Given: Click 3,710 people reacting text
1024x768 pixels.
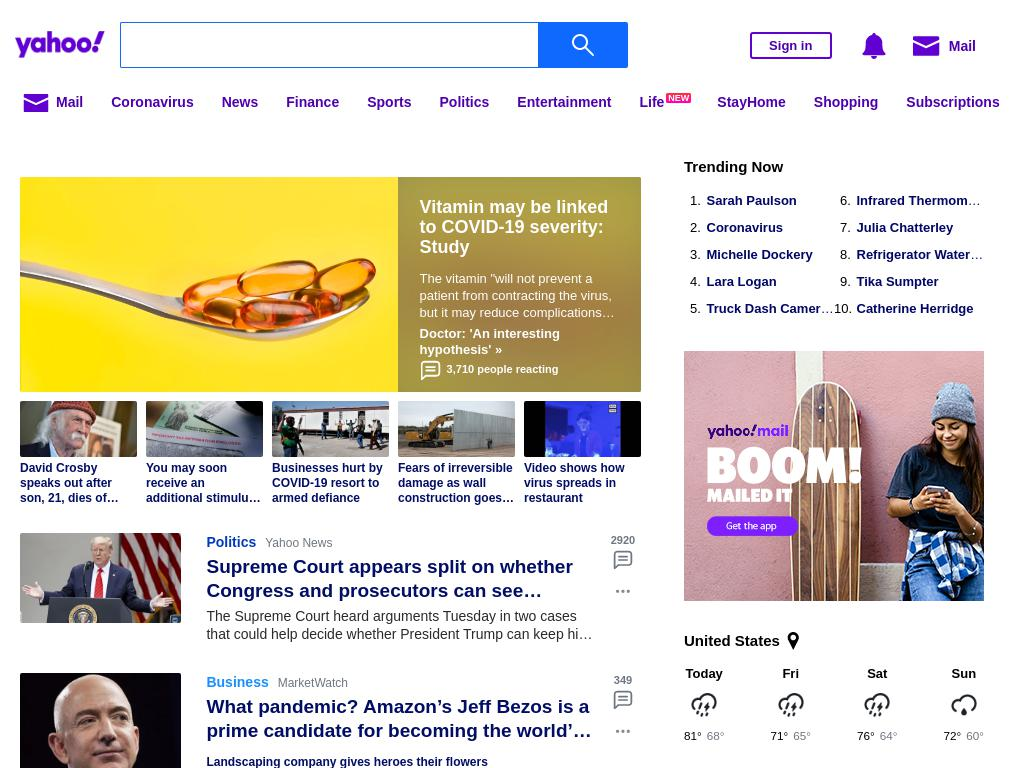Looking at the screenshot, I should pos(502,369).
